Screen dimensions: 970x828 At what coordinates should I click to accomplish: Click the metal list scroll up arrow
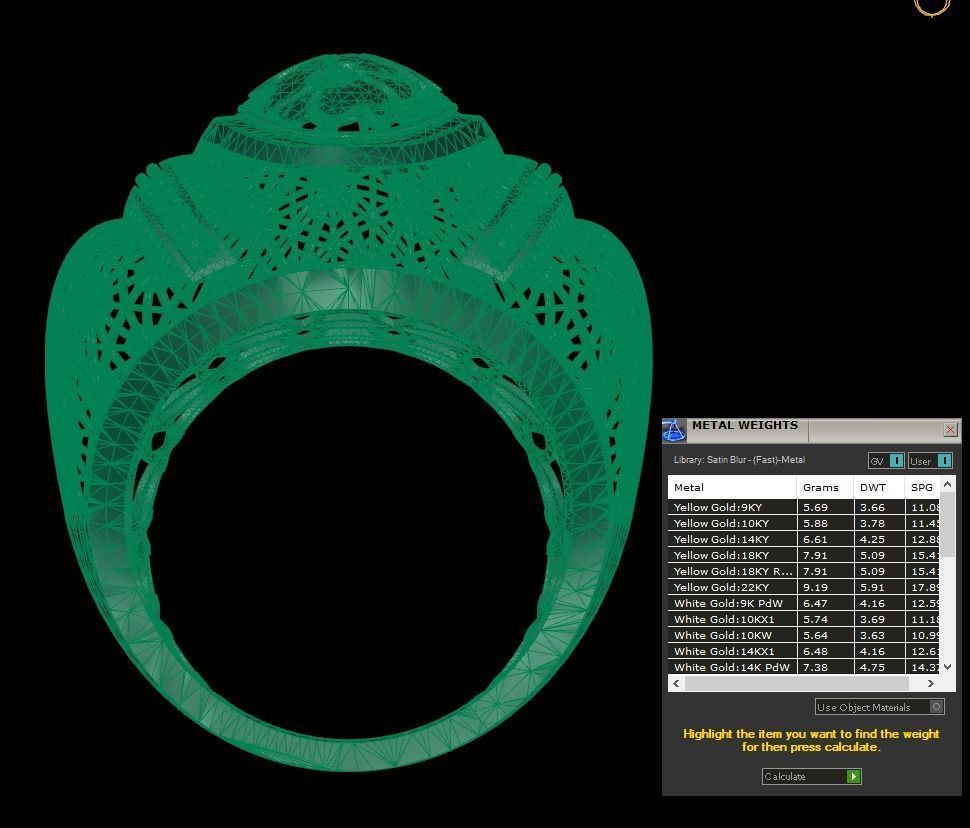[947, 484]
